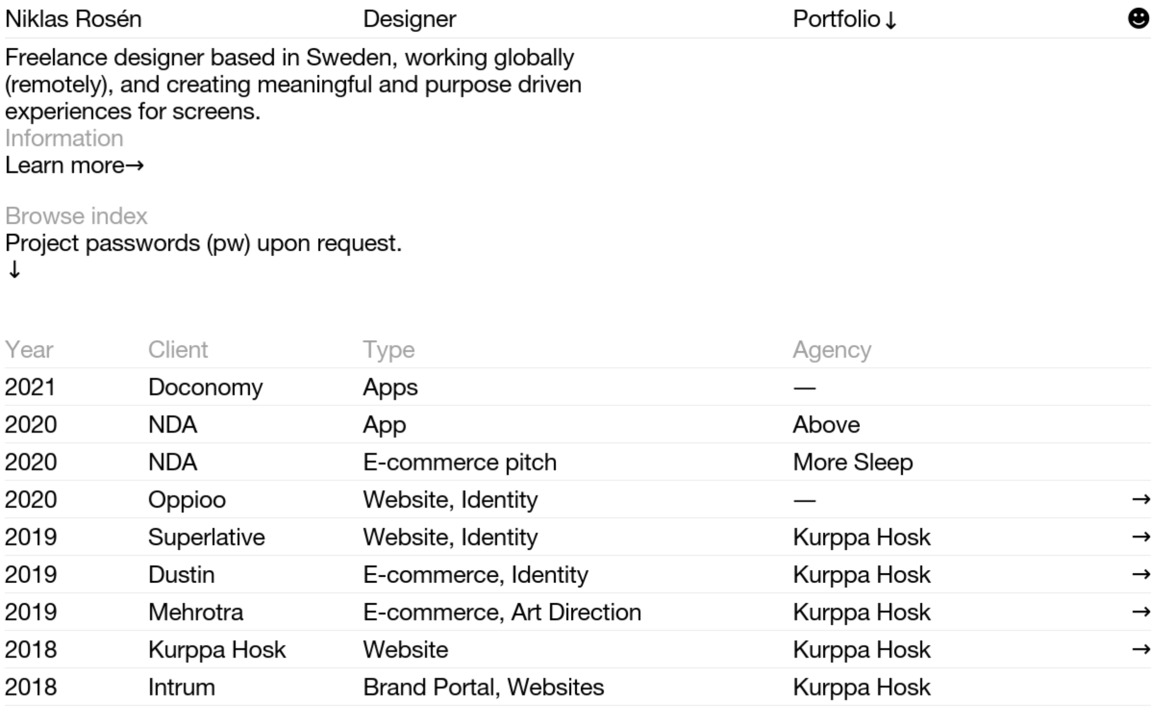Image resolution: width=1152 pixels, height=713 pixels.
Task: Open the Kurppa Hosk website project arrow
Action: [x=1141, y=650]
